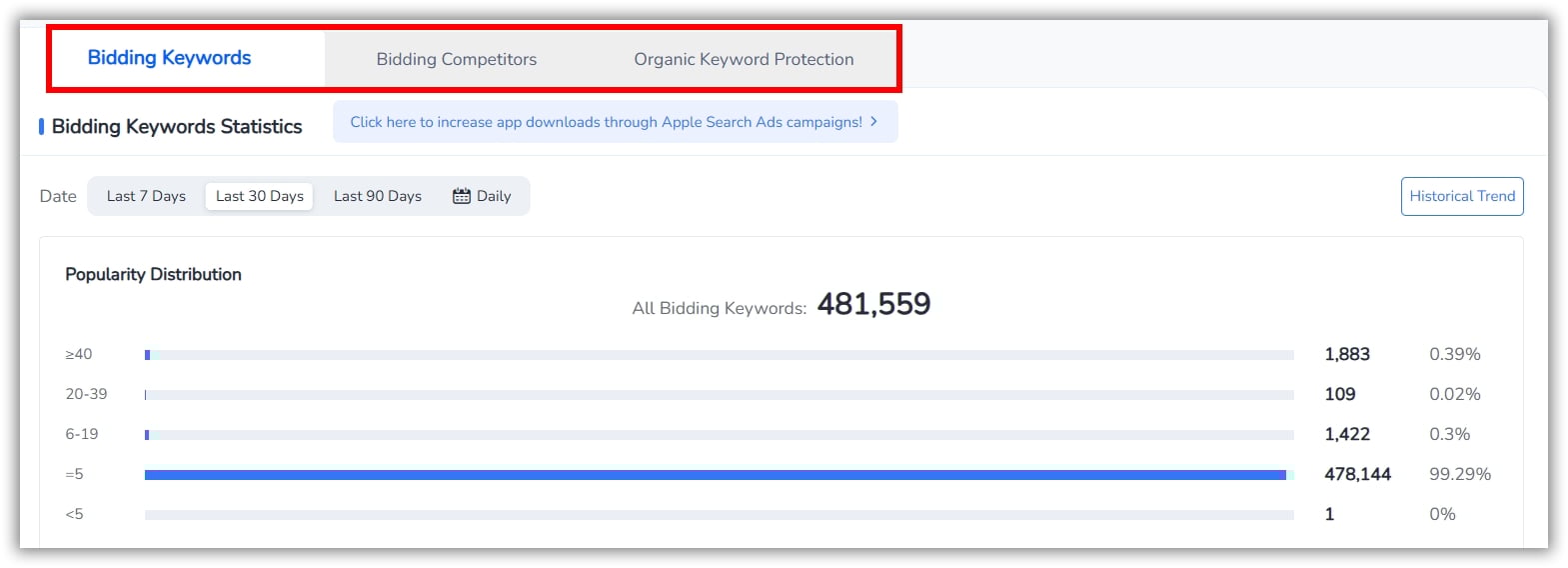Click the 6-19 popularity distribution bar
1568x568 pixels.
point(719,435)
